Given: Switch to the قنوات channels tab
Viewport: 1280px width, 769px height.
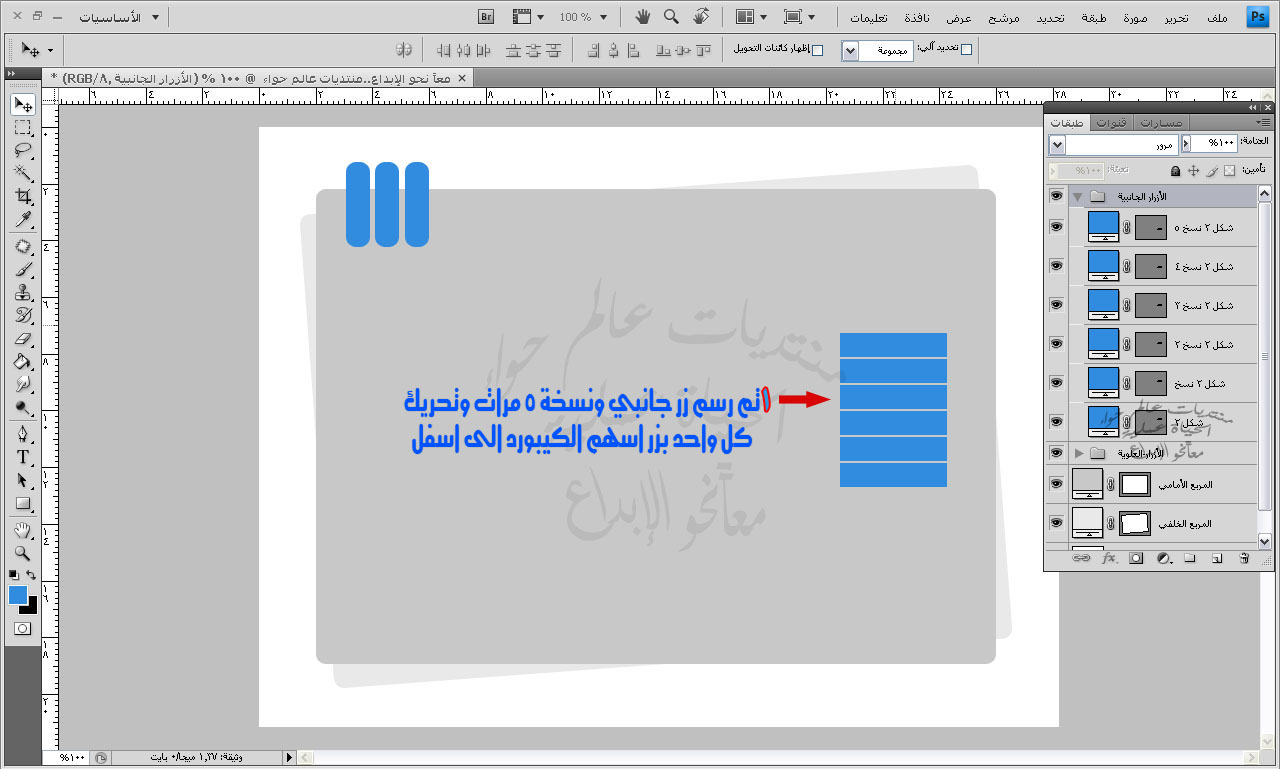Looking at the screenshot, I should [1110, 123].
